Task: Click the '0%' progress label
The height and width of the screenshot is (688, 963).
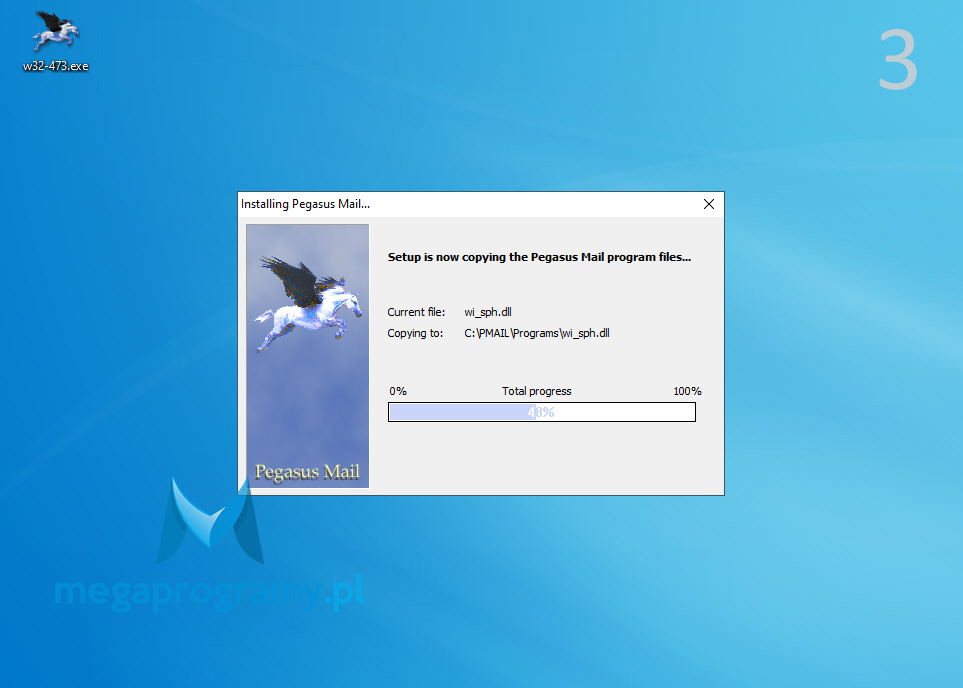Action: click(398, 391)
